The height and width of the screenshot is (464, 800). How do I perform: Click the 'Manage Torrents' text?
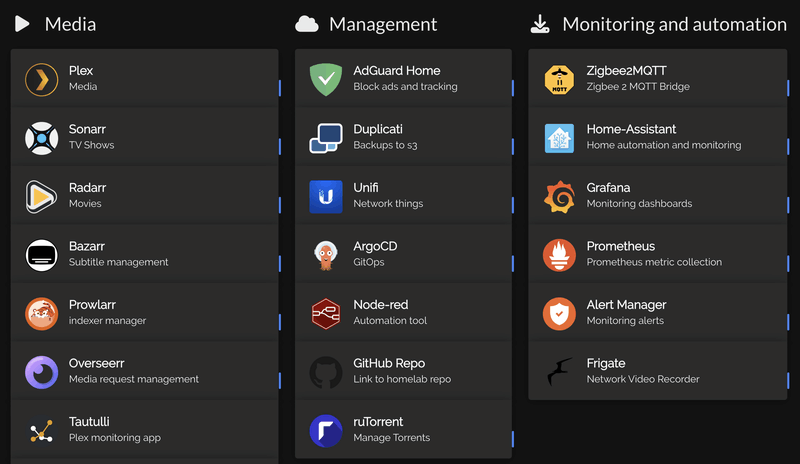(391, 438)
